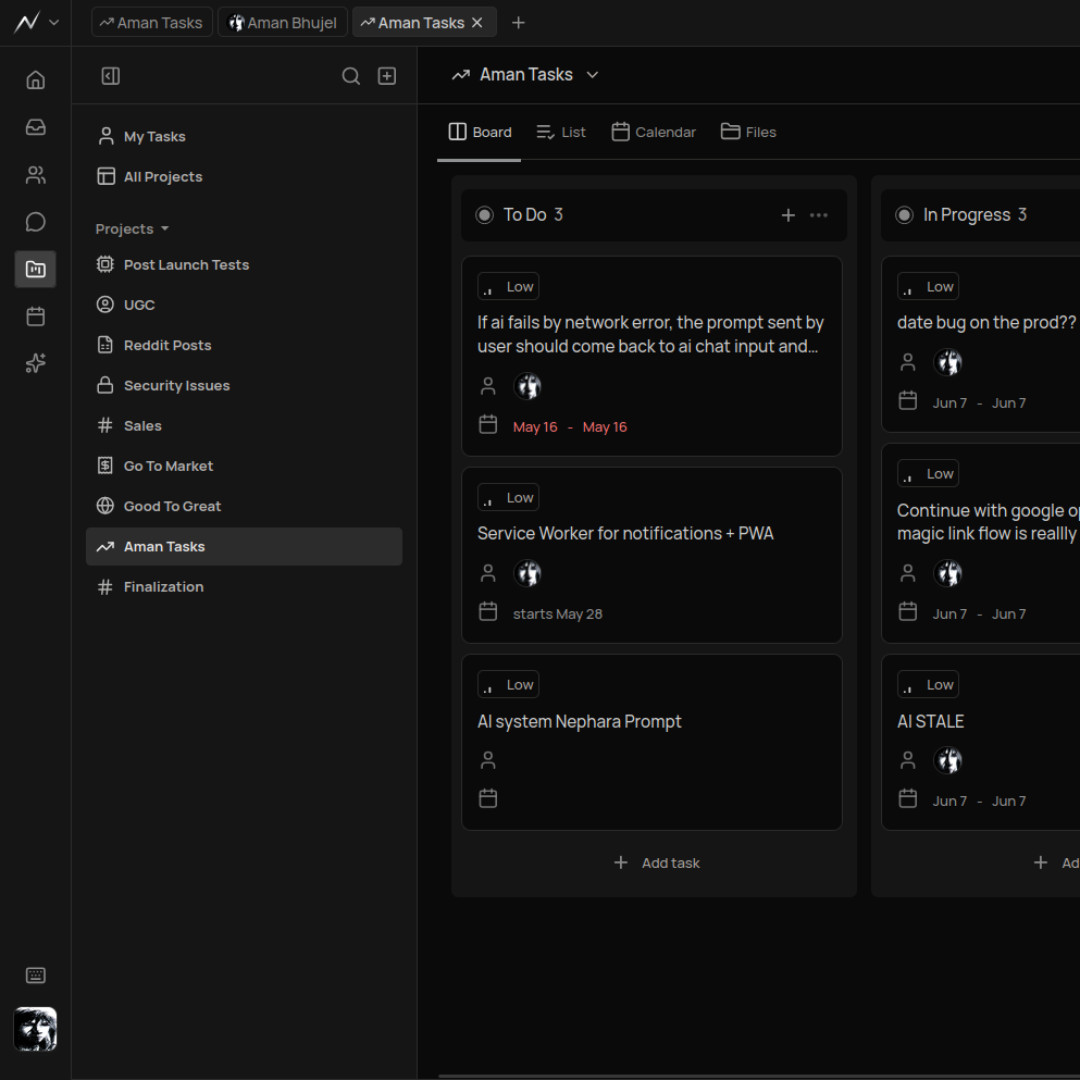The width and height of the screenshot is (1080, 1080).
Task: Switch to Board view
Action: pos(479,132)
